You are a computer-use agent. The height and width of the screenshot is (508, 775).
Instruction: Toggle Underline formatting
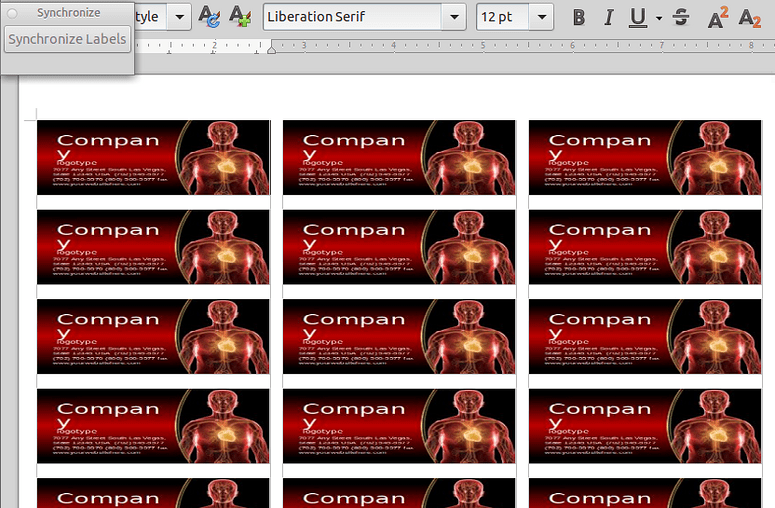(x=638, y=17)
